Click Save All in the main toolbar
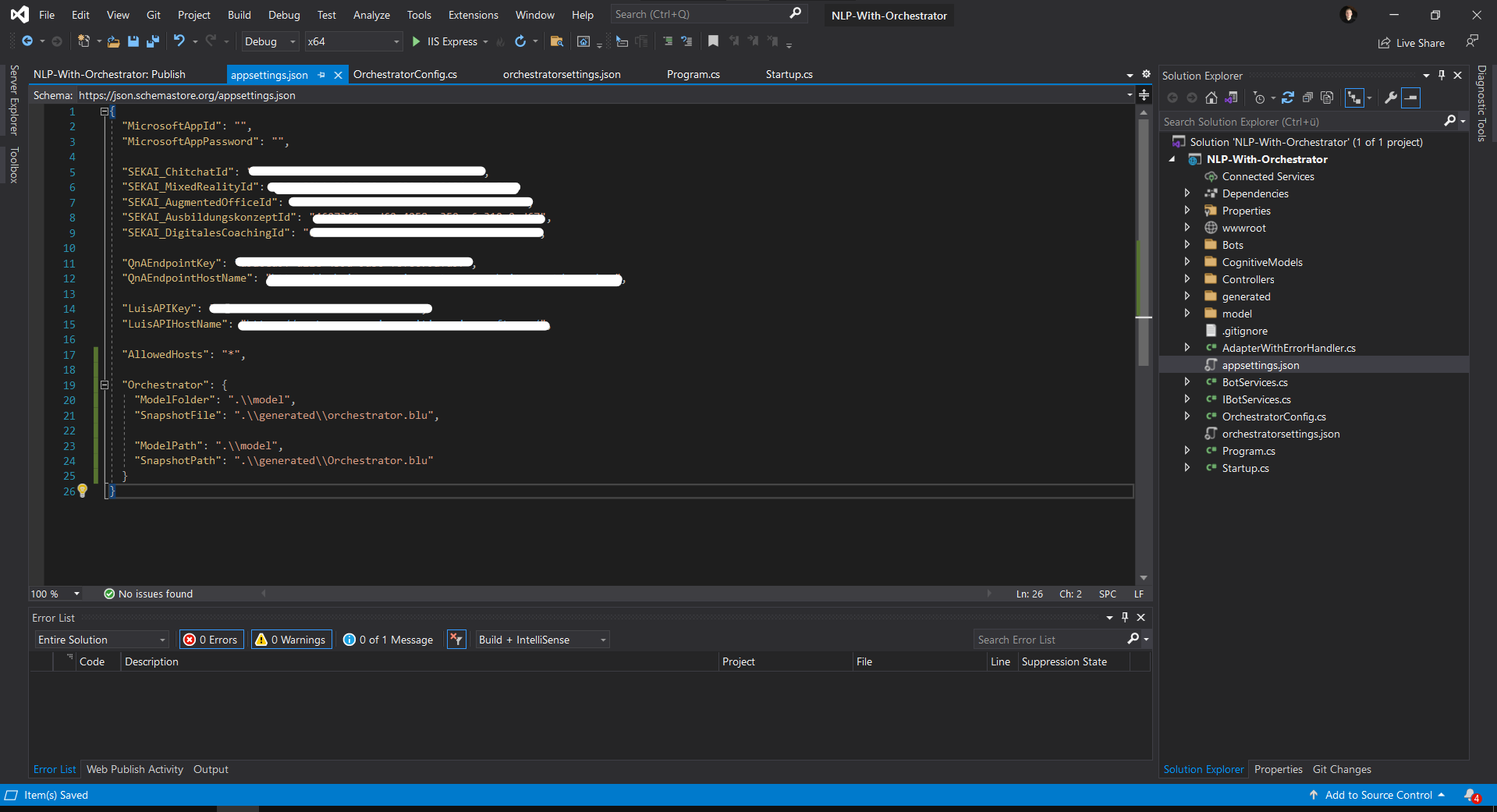The width and height of the screenshot is (1497, 812). coord(153,41)
